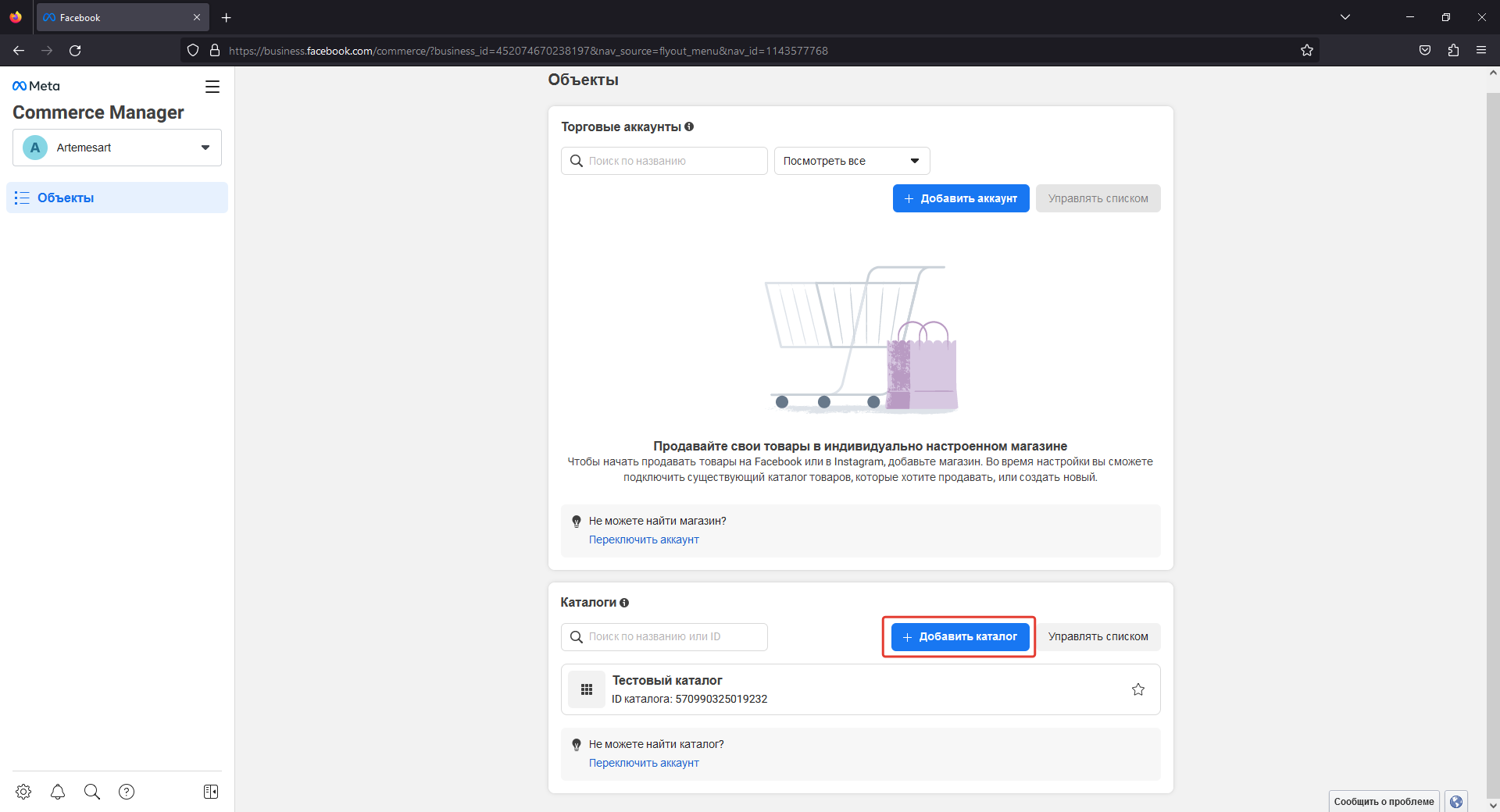Save page to Pocket icon
Image resolution: width=1500 pixels, height=812 pixels.
(x=1425, y=51)
